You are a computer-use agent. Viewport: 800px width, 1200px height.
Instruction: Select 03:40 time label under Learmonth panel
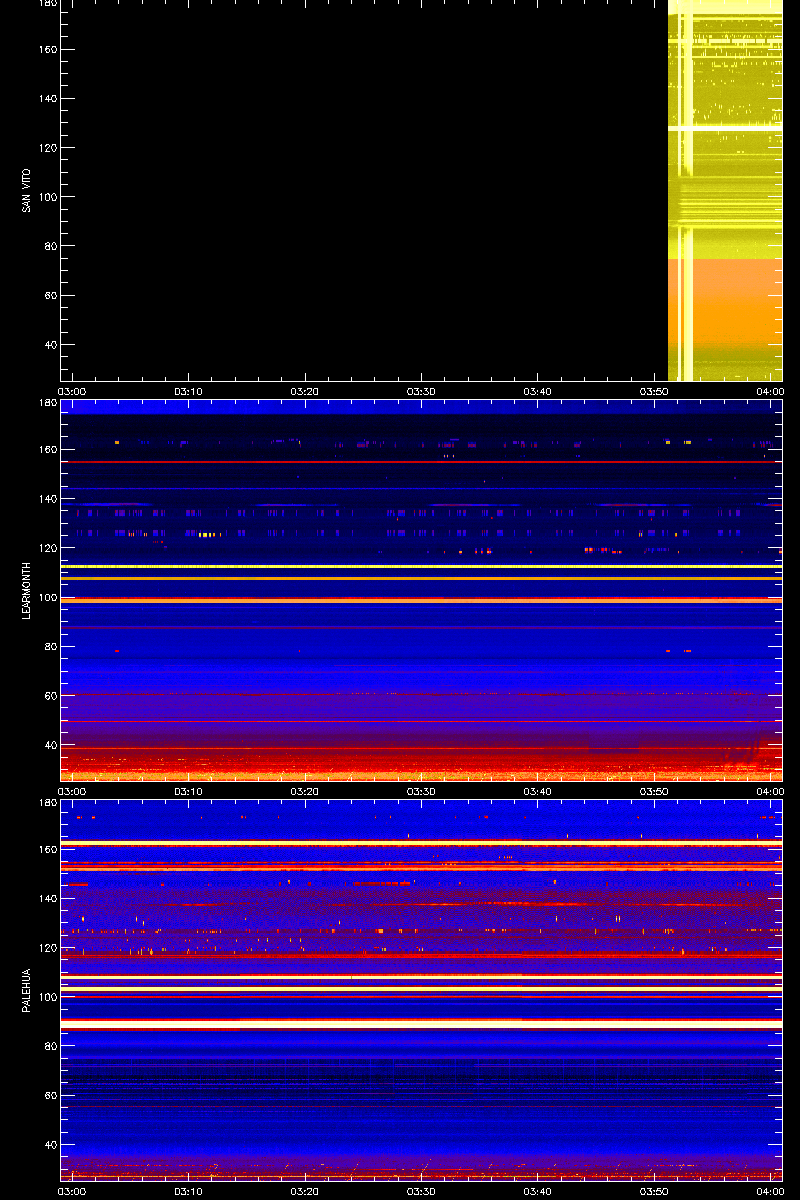coord(538,791)
